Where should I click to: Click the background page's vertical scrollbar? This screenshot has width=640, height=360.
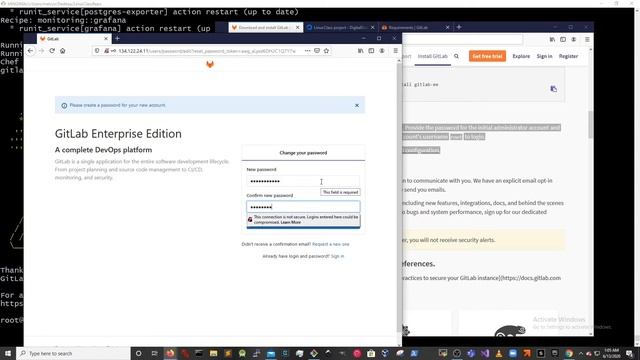pyautogui.click(x=591, y=124)
